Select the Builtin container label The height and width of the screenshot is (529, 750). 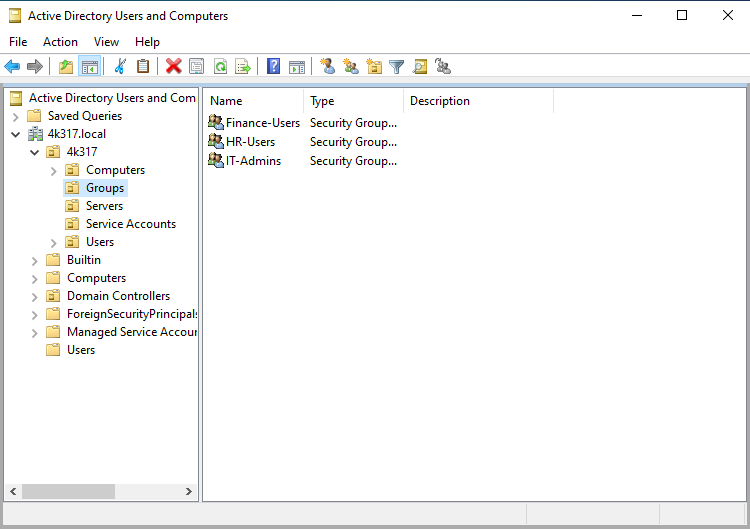(x=84, y=260)
